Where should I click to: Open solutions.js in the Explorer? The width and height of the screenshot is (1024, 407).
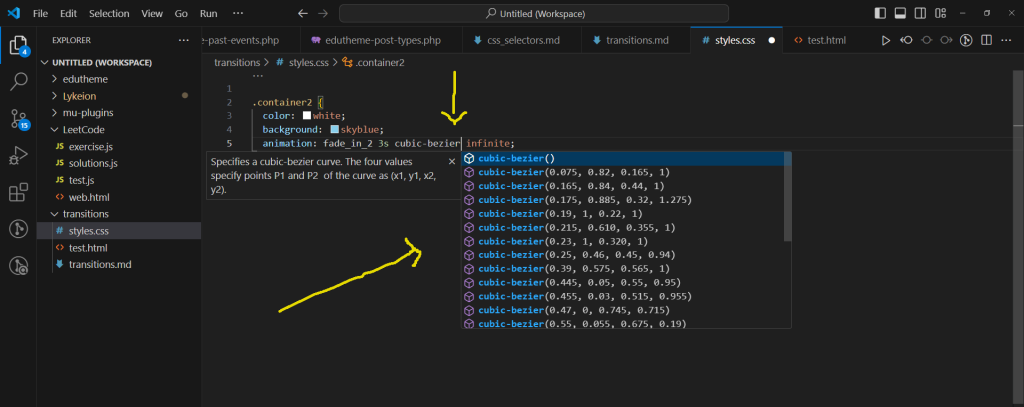click(x=92, y=163)
